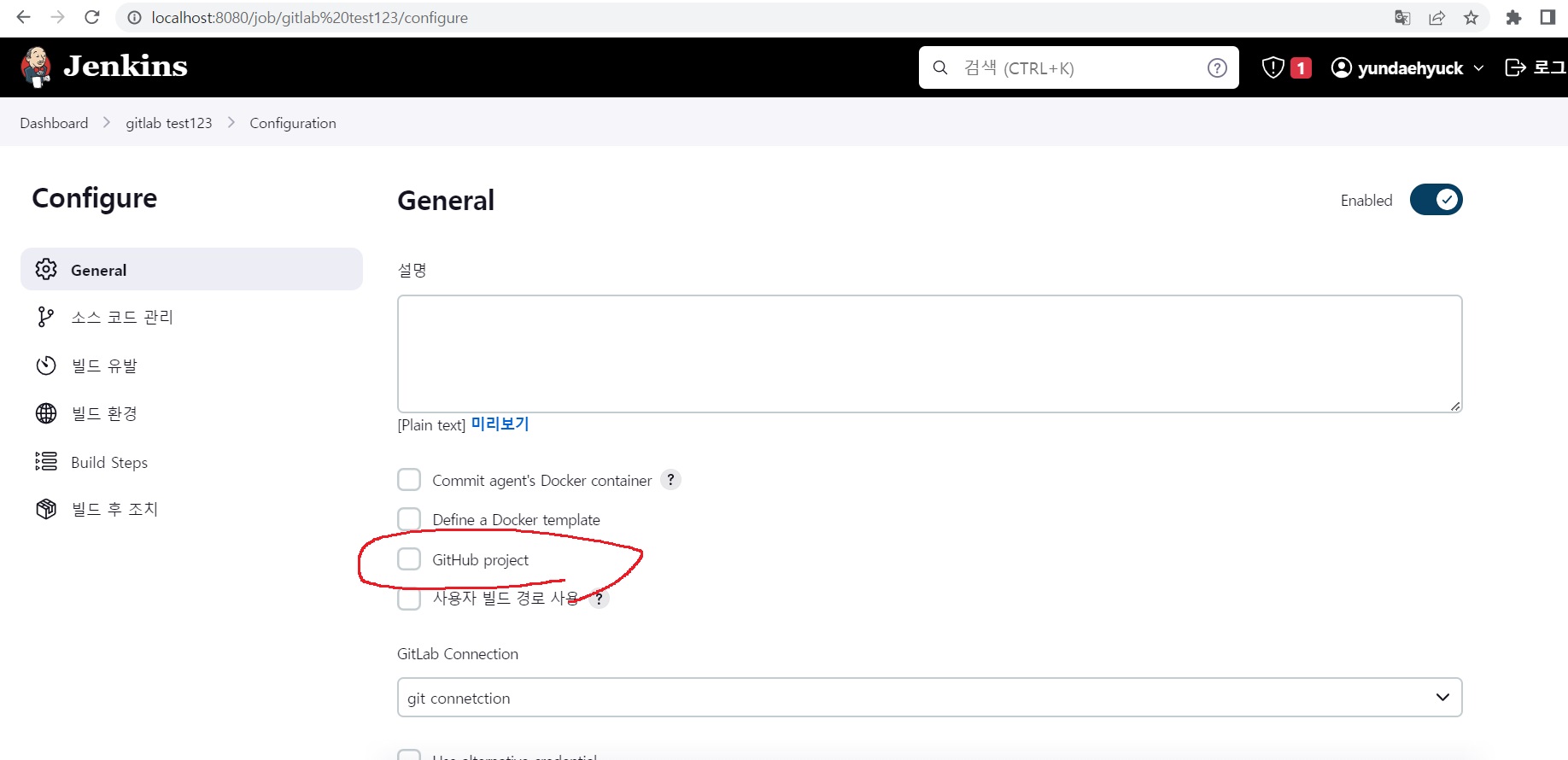The height and width of the screenshot is (760, 1568).
Task: Click the yundaehyuck user avatar icon
Action: pos(1342,67)
